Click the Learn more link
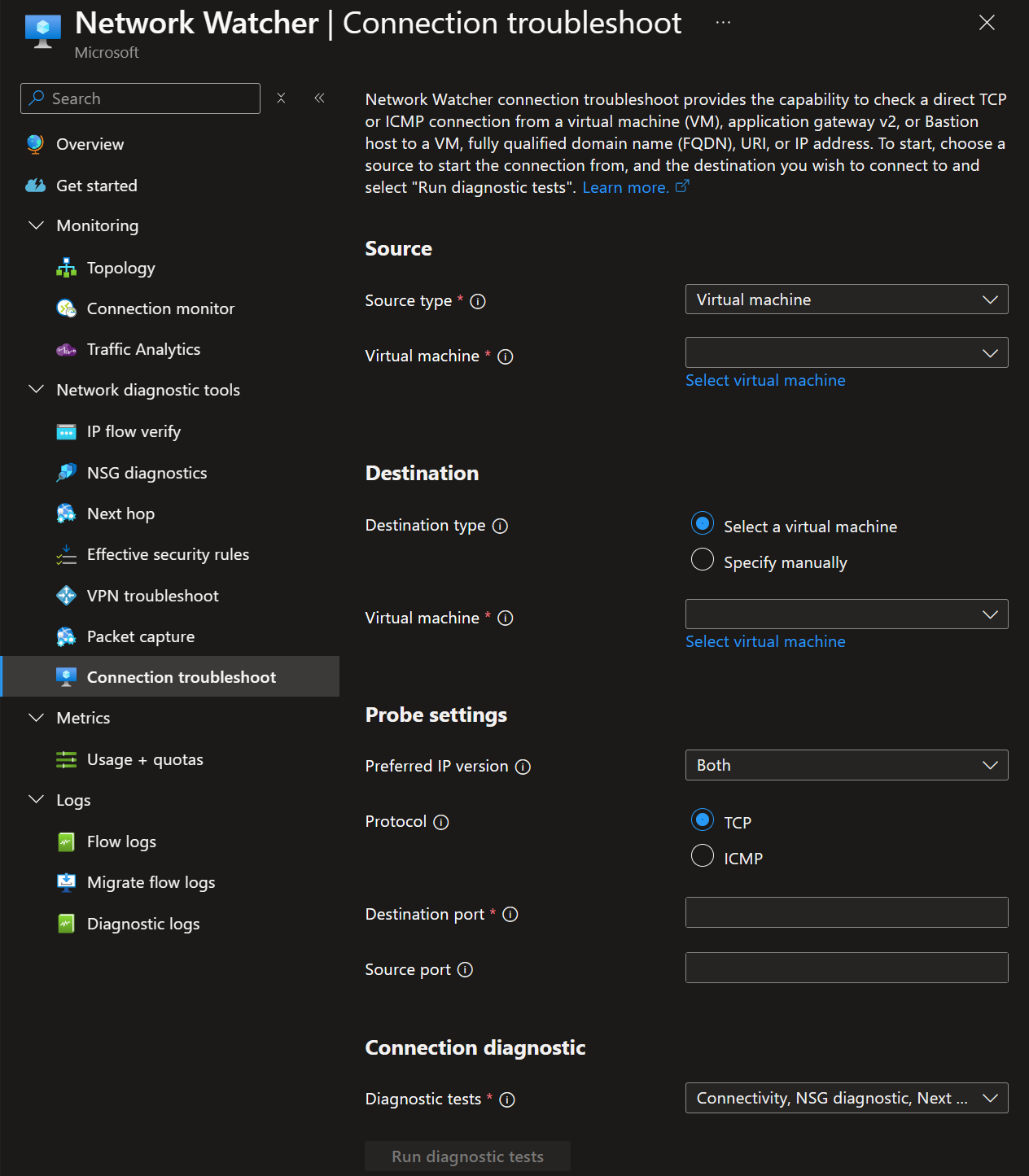1029x1176 pixels. pyautogui.click(x=625, y=187)
